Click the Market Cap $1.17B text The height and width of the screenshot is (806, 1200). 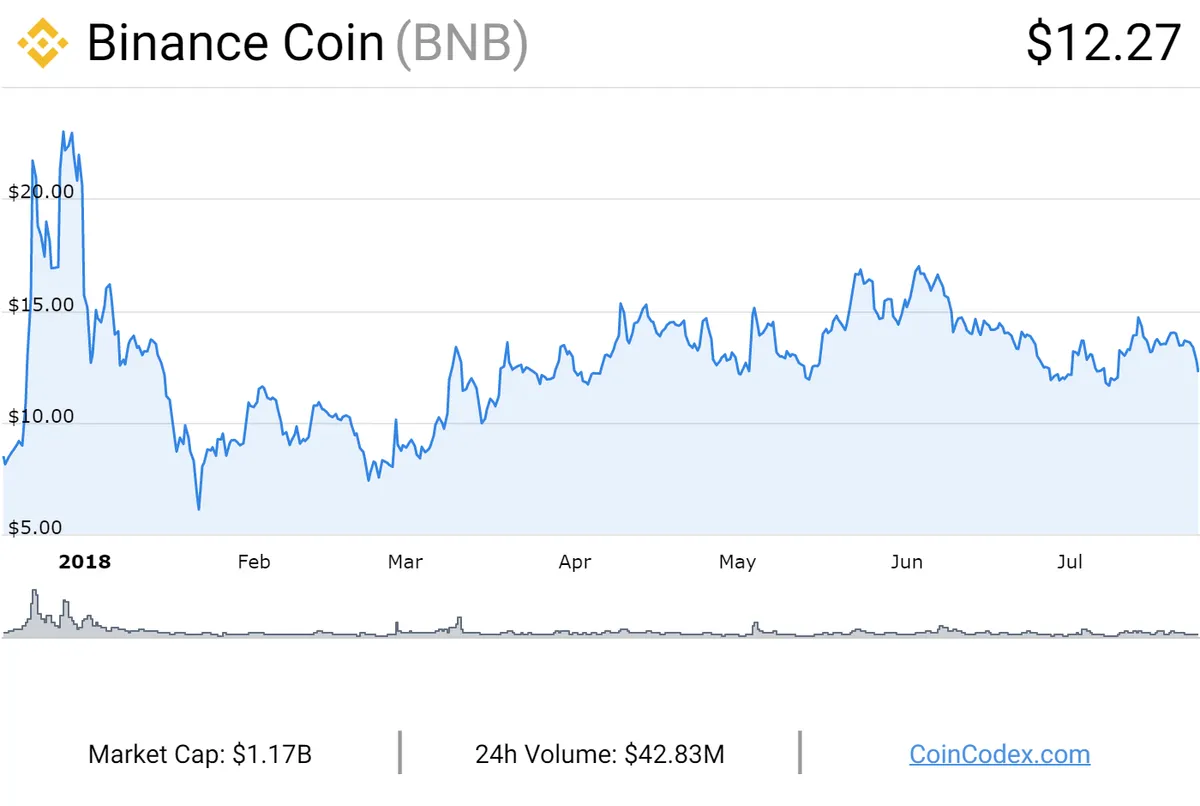pyautogui.click(x=200, y=754)
